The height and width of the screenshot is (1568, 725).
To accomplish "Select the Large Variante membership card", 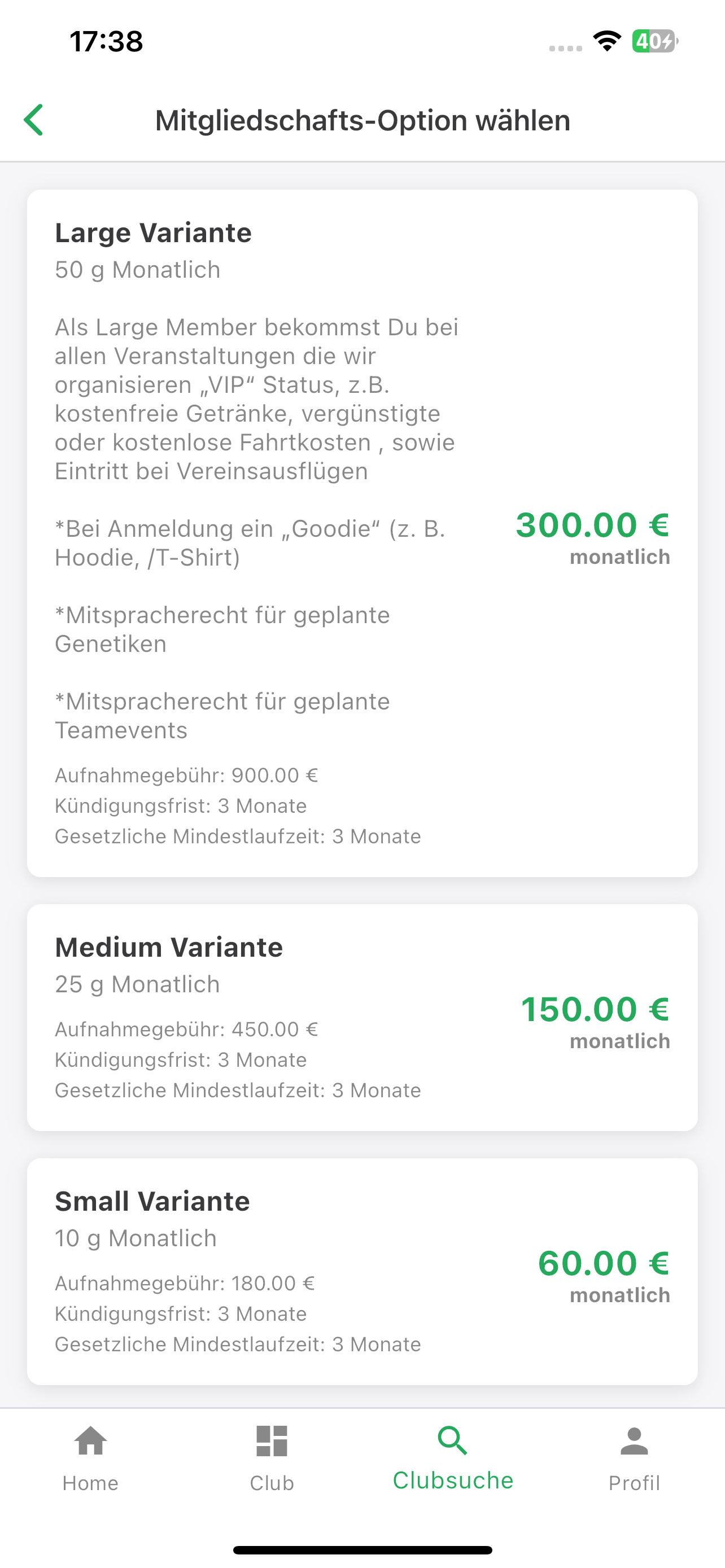I will 362,533.
